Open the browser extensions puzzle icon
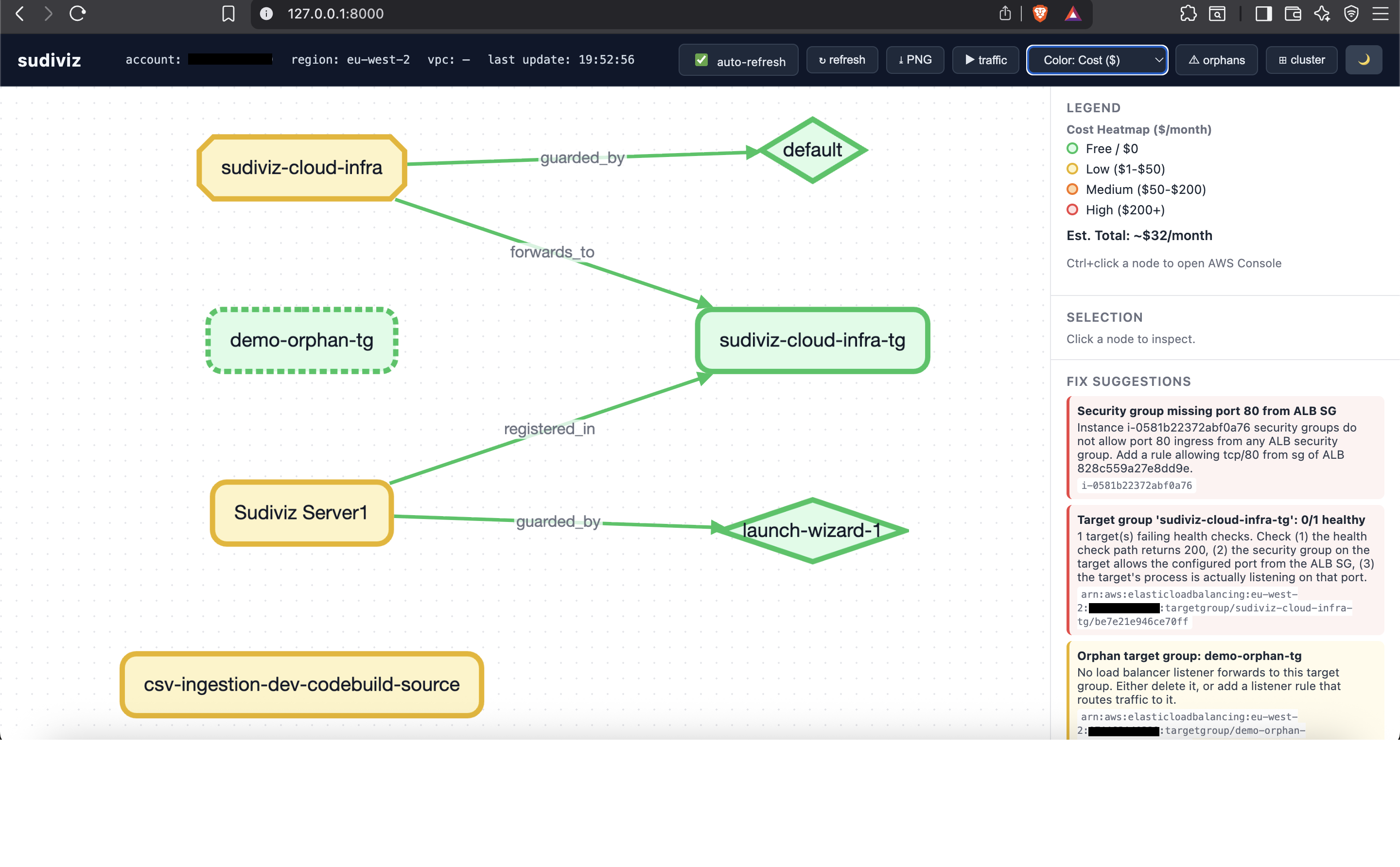 coord(1189,13)
